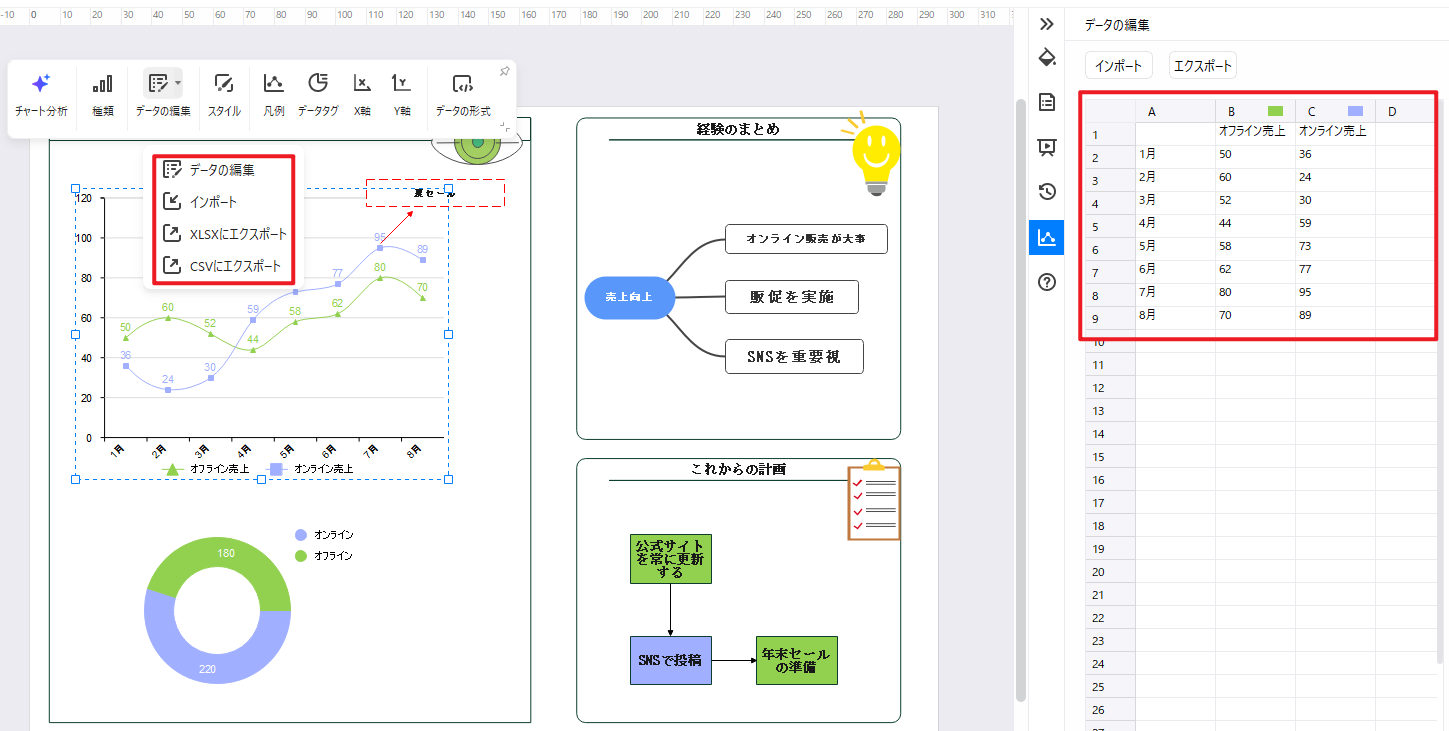The width and height of the screenshot is (1449, 731).
Task: Click blue color swatch in column C
Action: click(x=1355, y=111)
